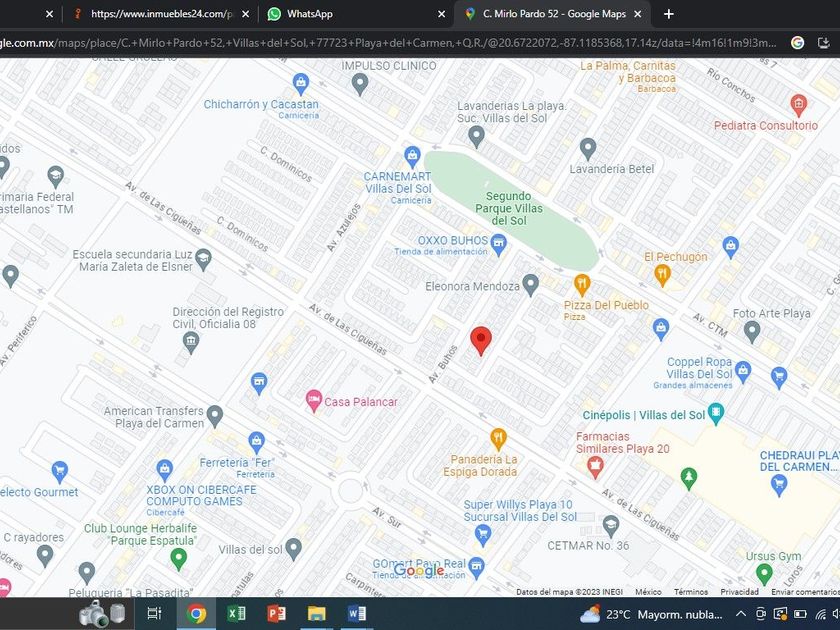Image resolution: width=840 pixels, height=630 pixels.
Task: Click the México link in map footer
Action: point(648,592)
